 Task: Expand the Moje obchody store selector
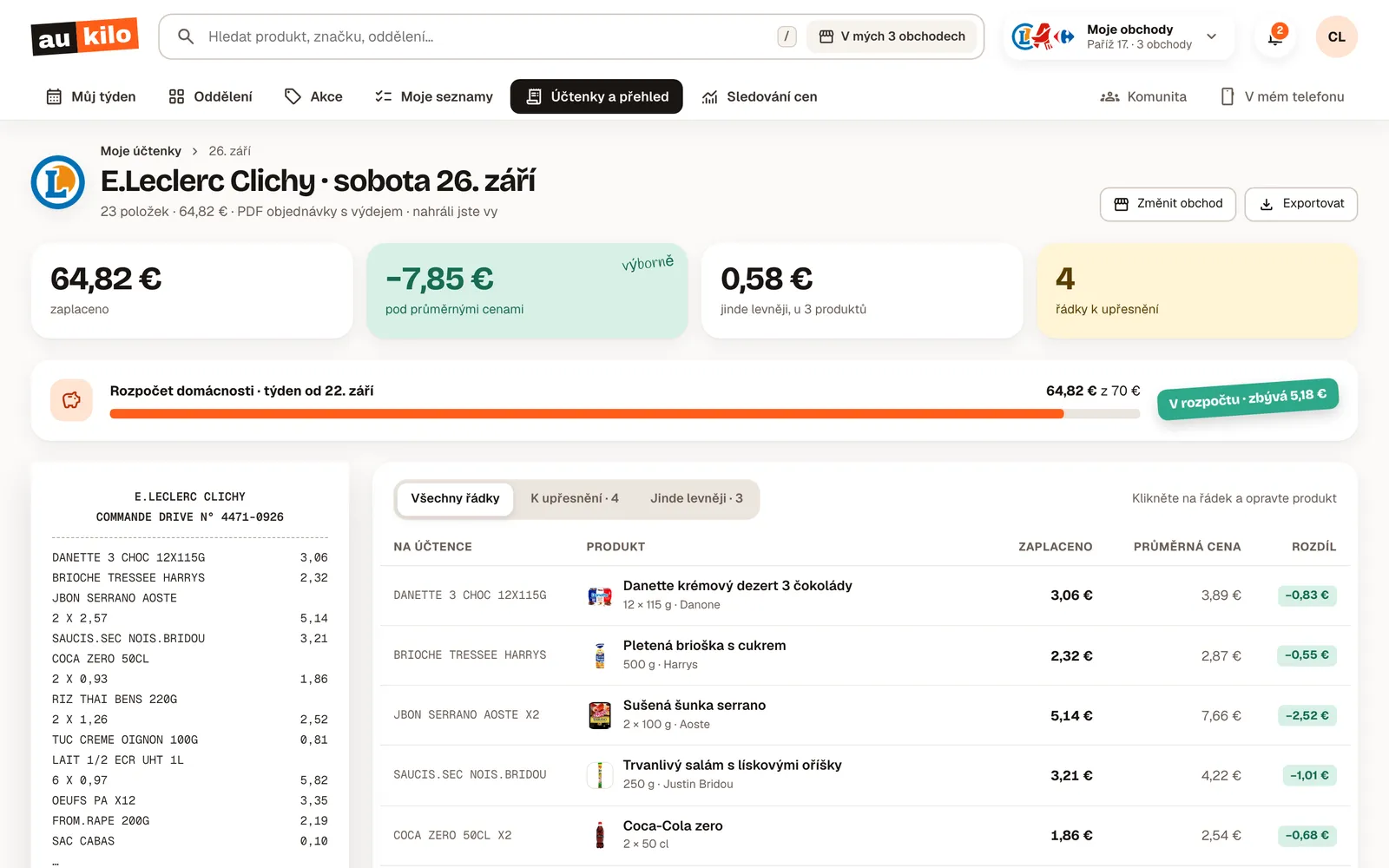(1120, 36)
